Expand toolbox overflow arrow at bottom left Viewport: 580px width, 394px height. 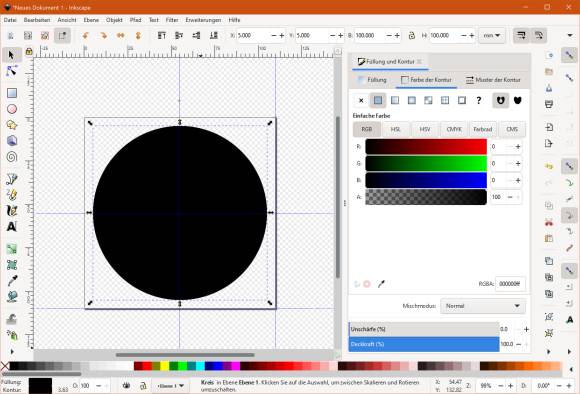coord(12,351)
